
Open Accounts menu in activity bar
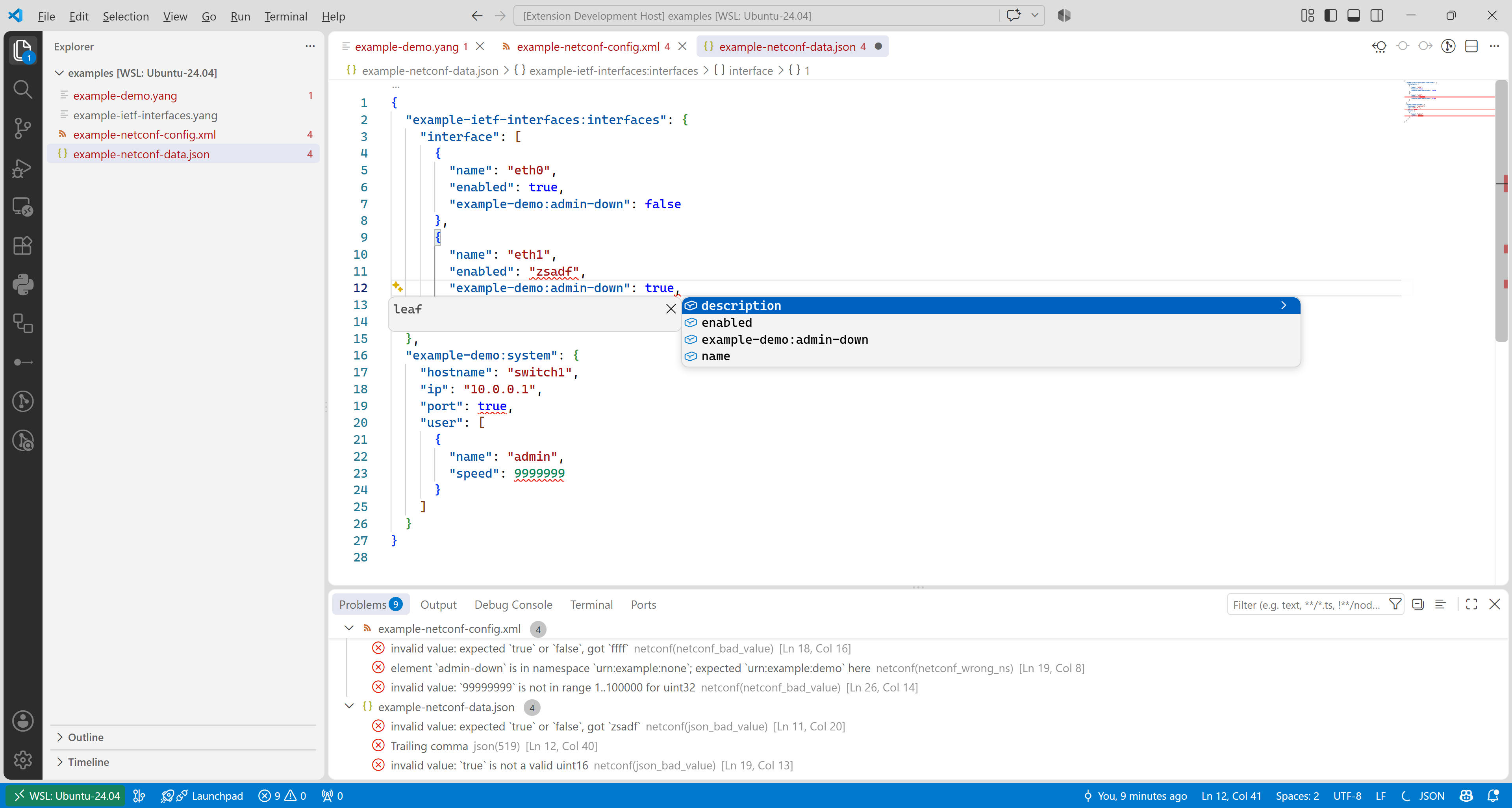coord(22,721)
